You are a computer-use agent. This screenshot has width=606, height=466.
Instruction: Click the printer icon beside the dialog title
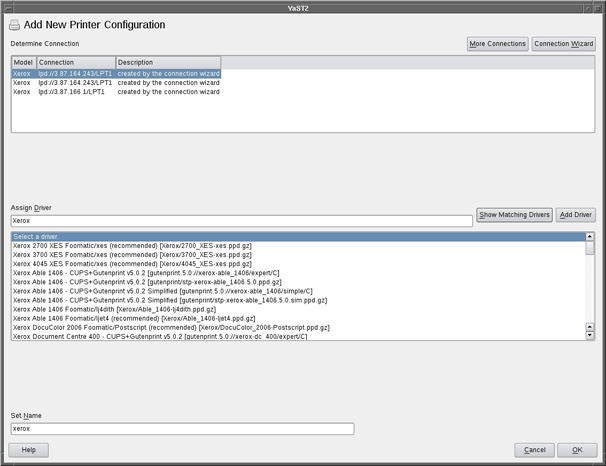click(14, 25)
